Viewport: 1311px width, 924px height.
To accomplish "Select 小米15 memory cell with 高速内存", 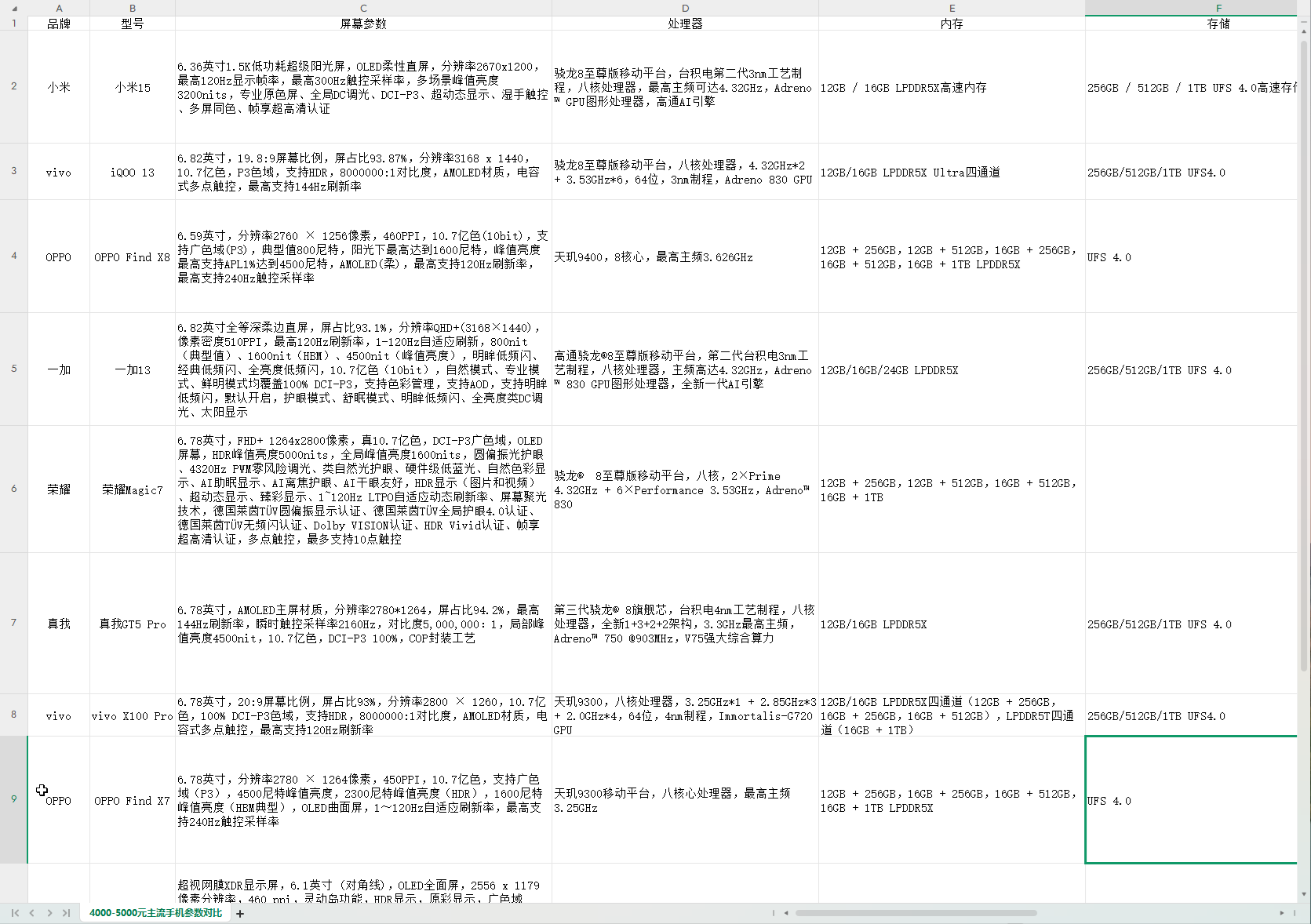I will pyautogui.click(x=952, y=87).
